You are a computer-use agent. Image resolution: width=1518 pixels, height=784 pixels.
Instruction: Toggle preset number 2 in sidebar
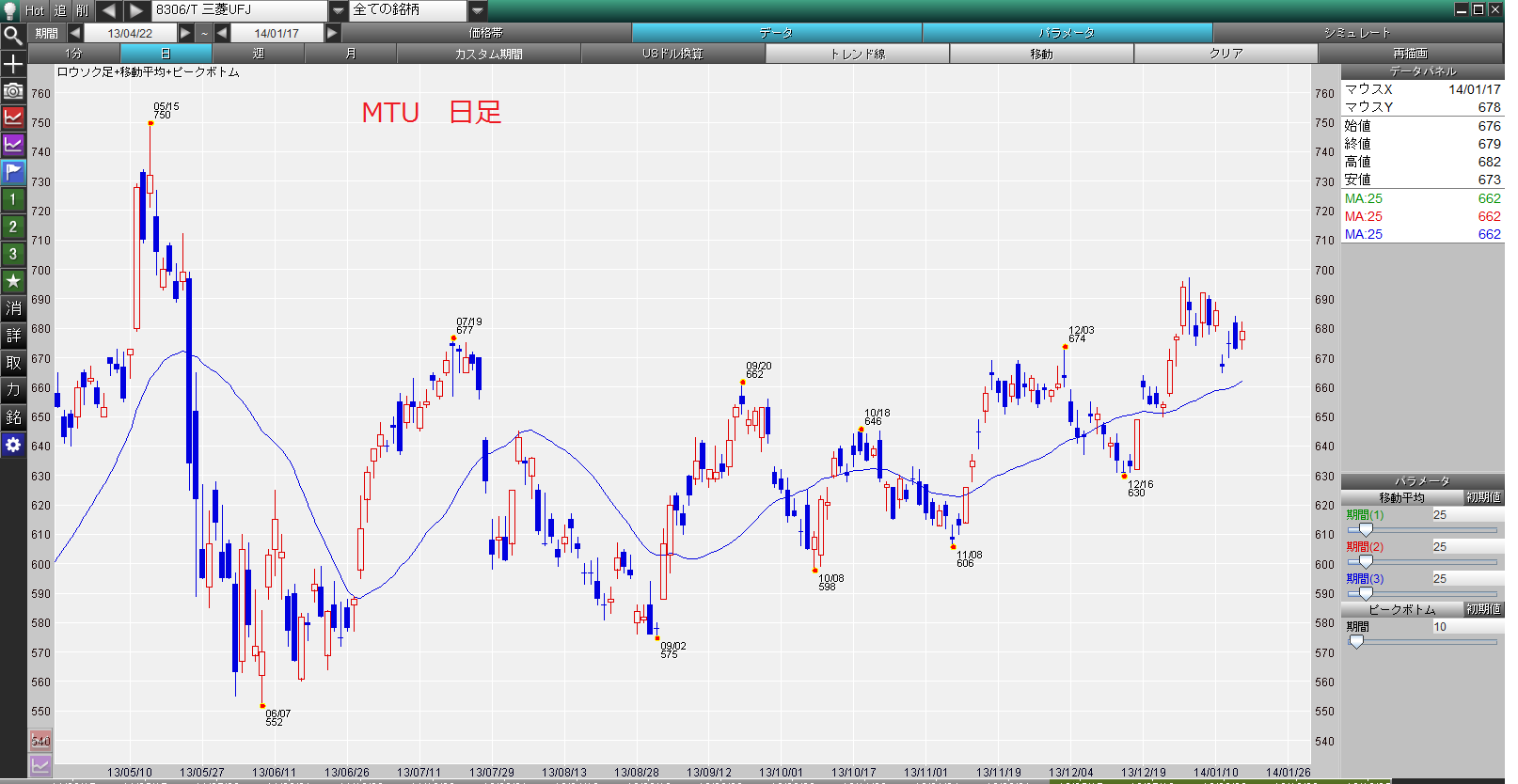[13, 227]
